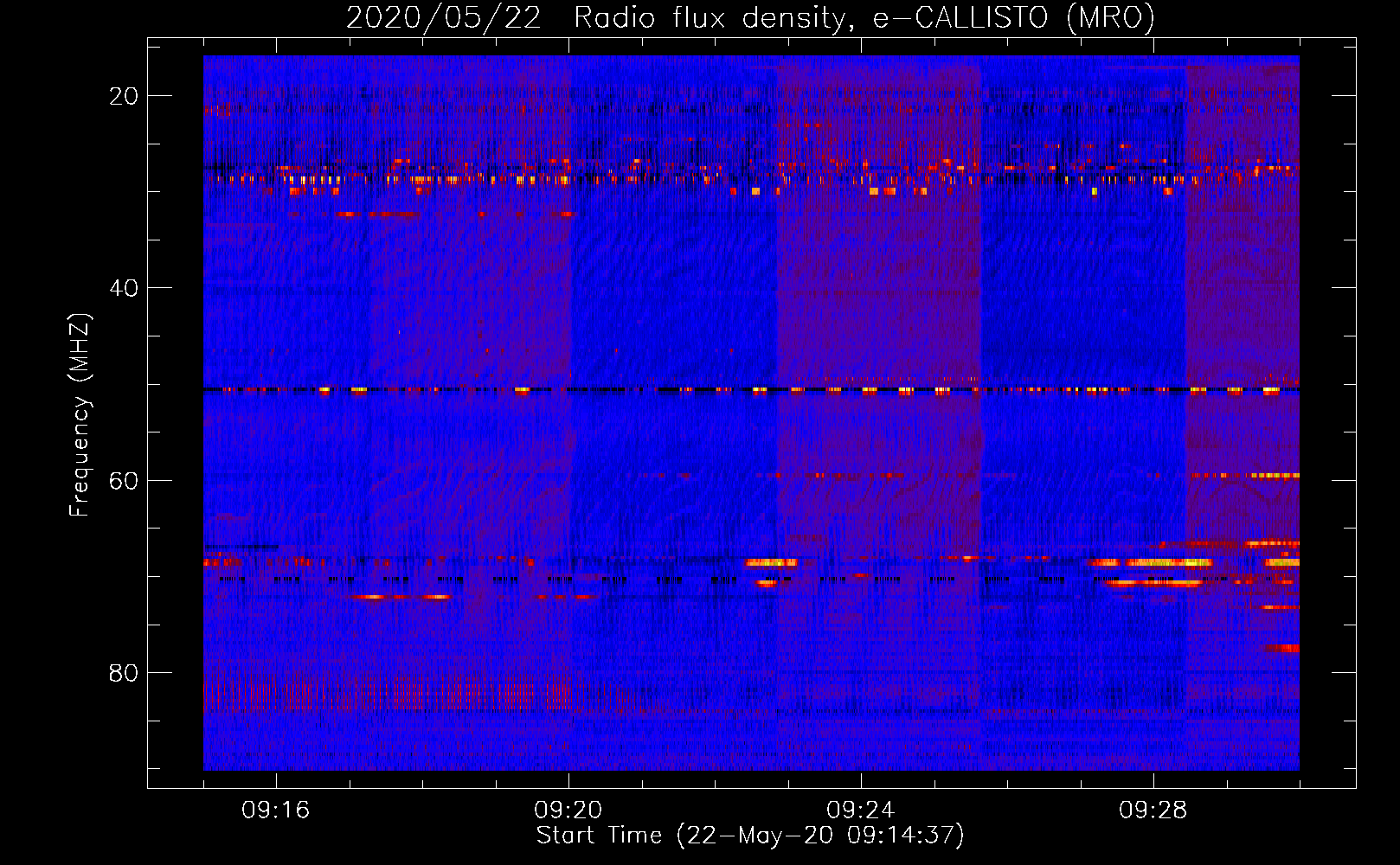Click the '20' frequency tick label
Screen dimensions: 1400x865
coord(124,96)
